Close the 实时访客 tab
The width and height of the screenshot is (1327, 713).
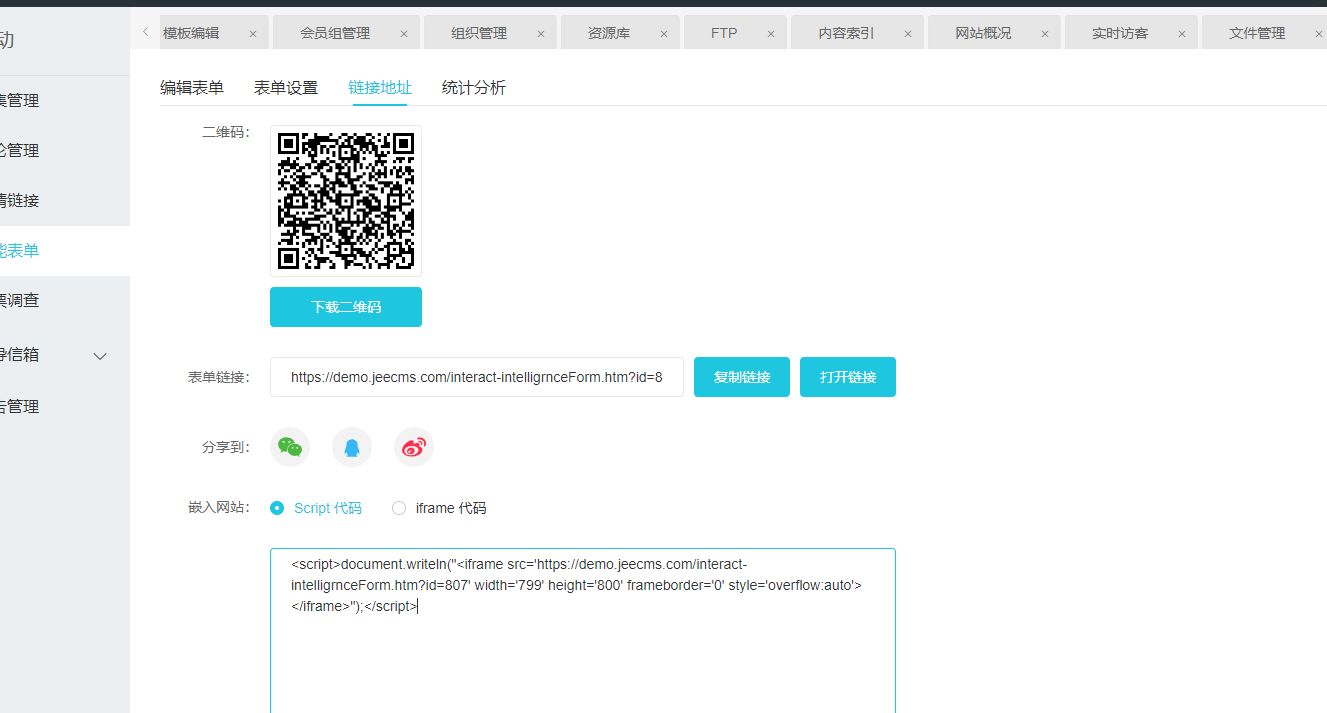(1182, 33)
